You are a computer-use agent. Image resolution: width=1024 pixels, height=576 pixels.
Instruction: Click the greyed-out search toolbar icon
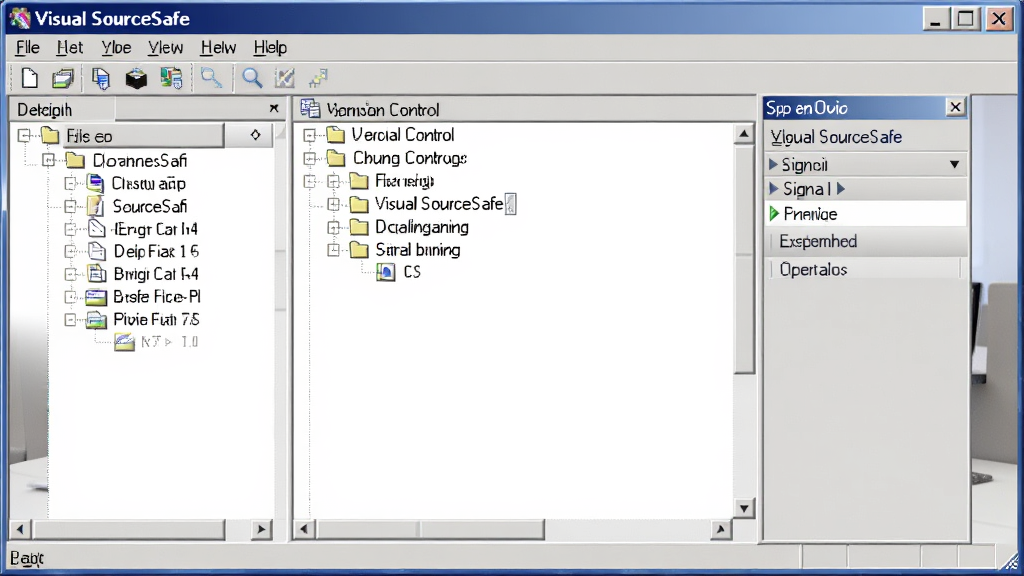(x=211, y=78)
